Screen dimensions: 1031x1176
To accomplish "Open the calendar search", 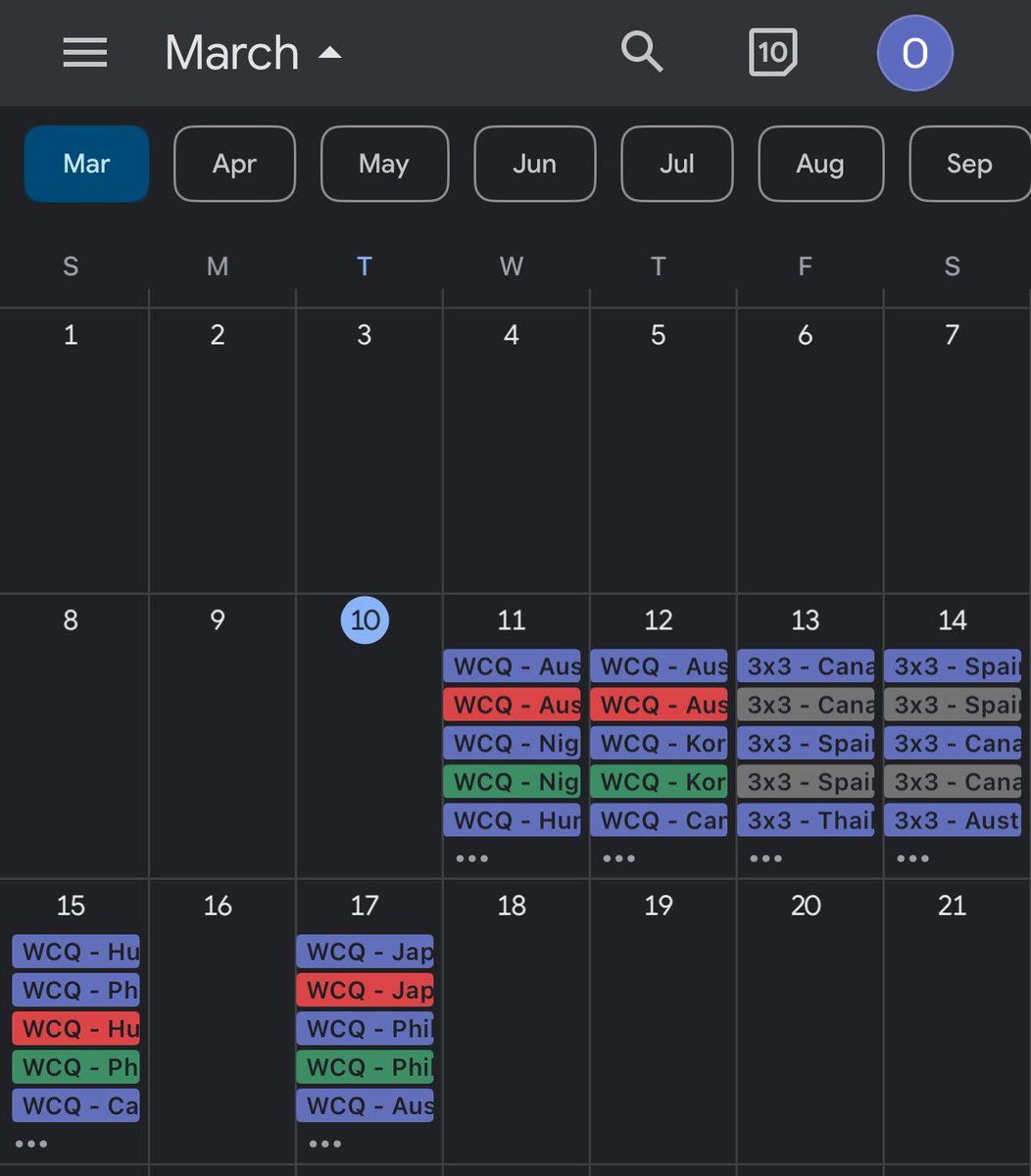I will click(642, 50).
